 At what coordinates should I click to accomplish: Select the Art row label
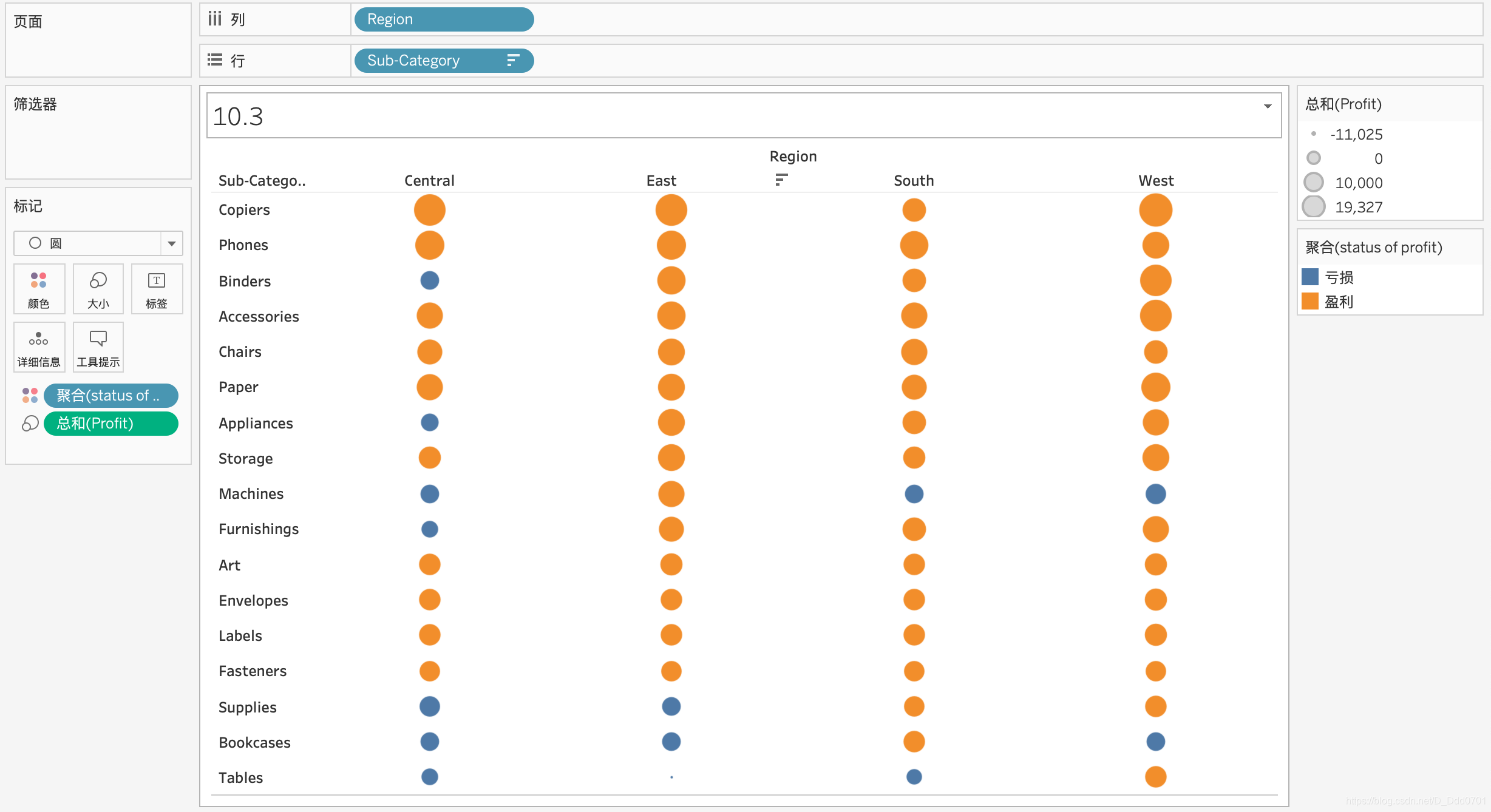click(229, 565)
